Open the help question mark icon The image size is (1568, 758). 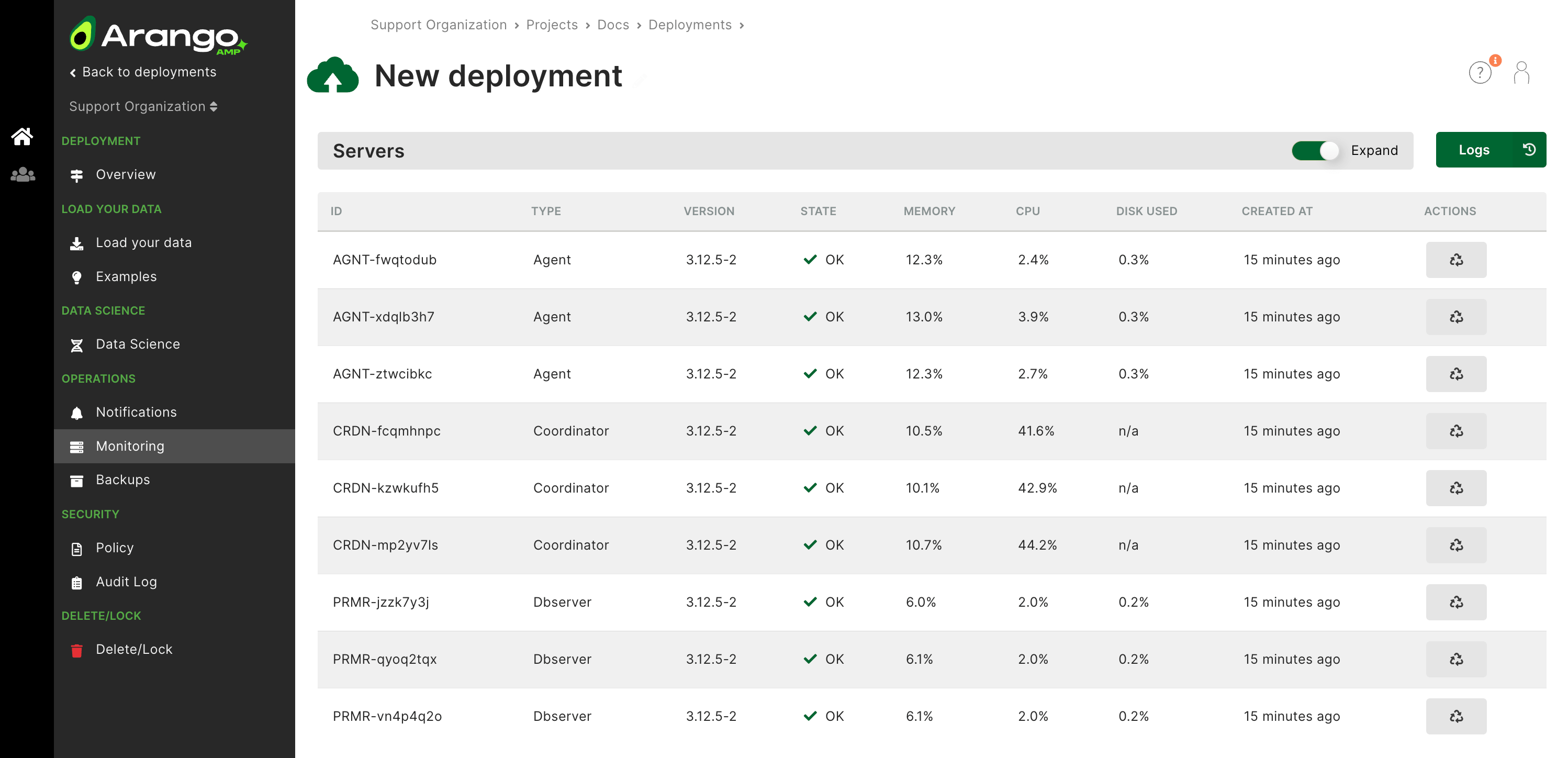(x=1480, y=73)
